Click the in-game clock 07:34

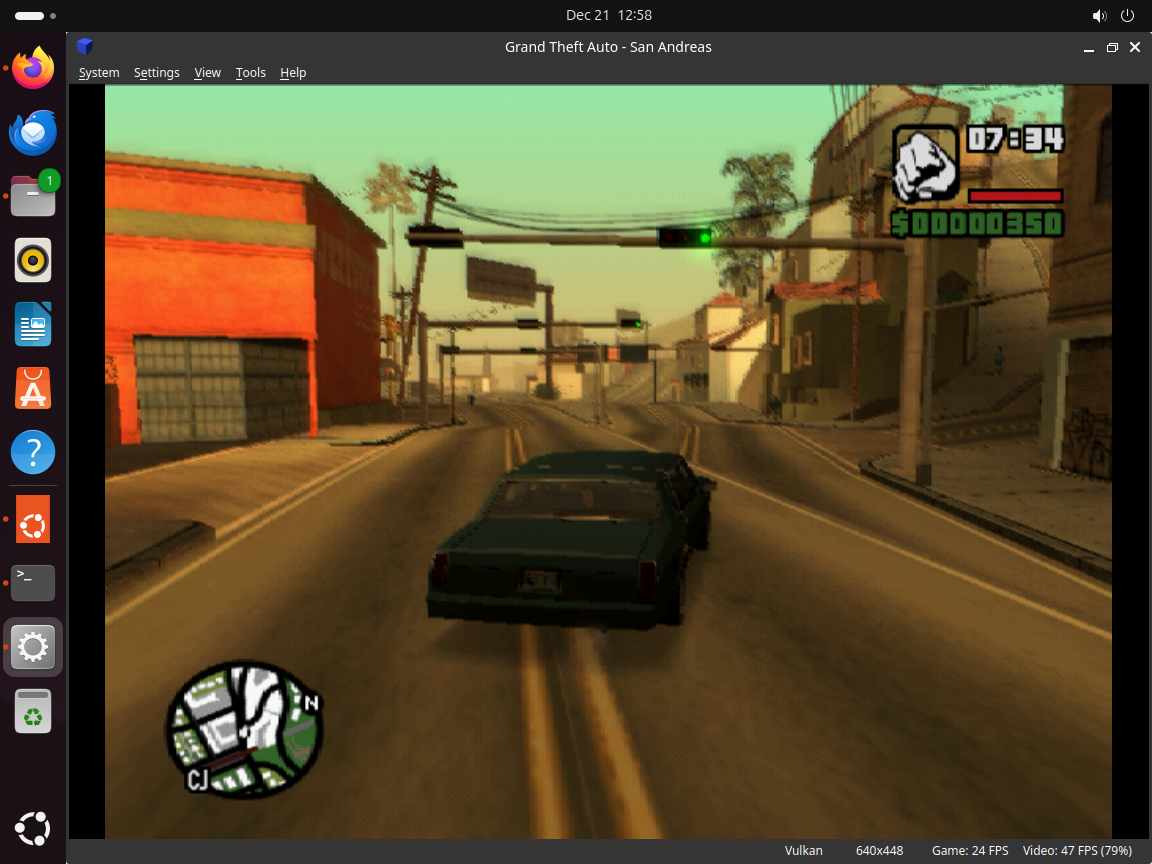pyautogui.click(x=1015, y=140)
